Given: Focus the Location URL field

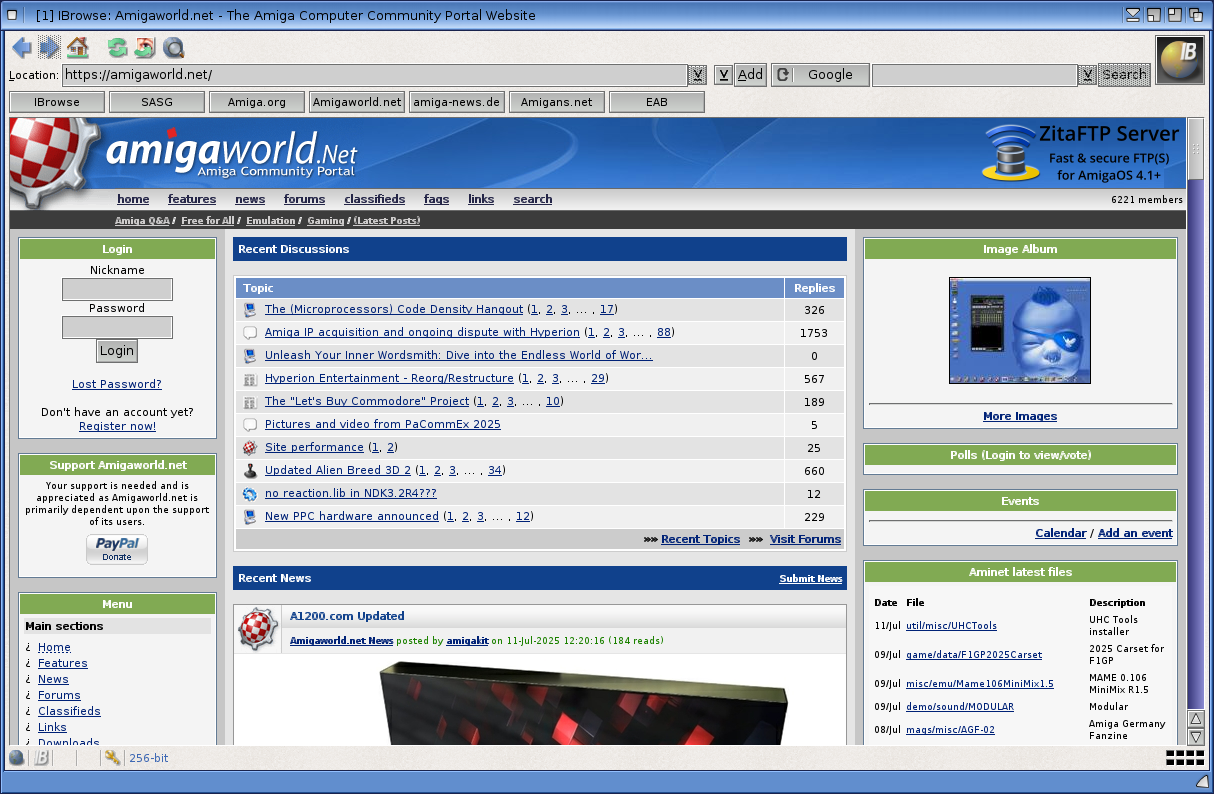Looking at the screenshot, I should click(x=375, y=75).
